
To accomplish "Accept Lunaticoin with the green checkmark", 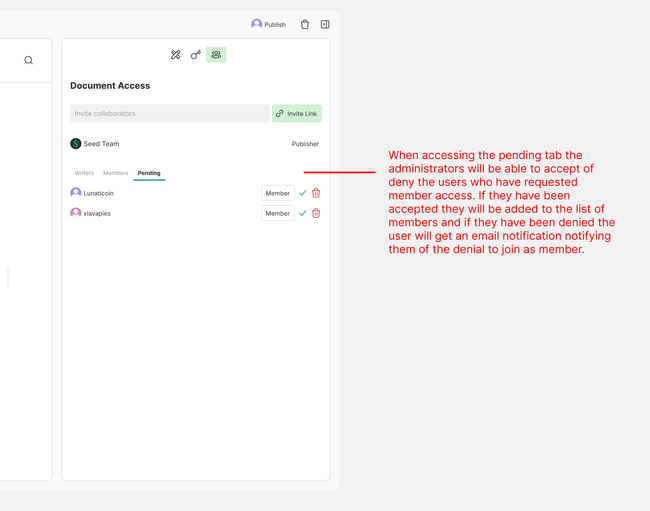I will pos(303,193).
